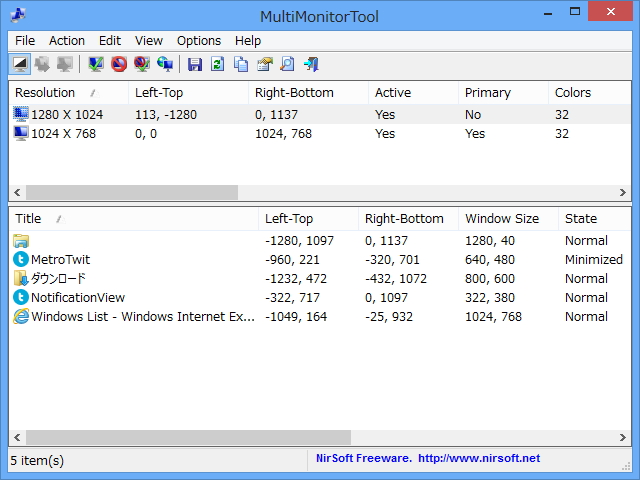Click the monitor pane scroll left arrow

pos(17,192)
